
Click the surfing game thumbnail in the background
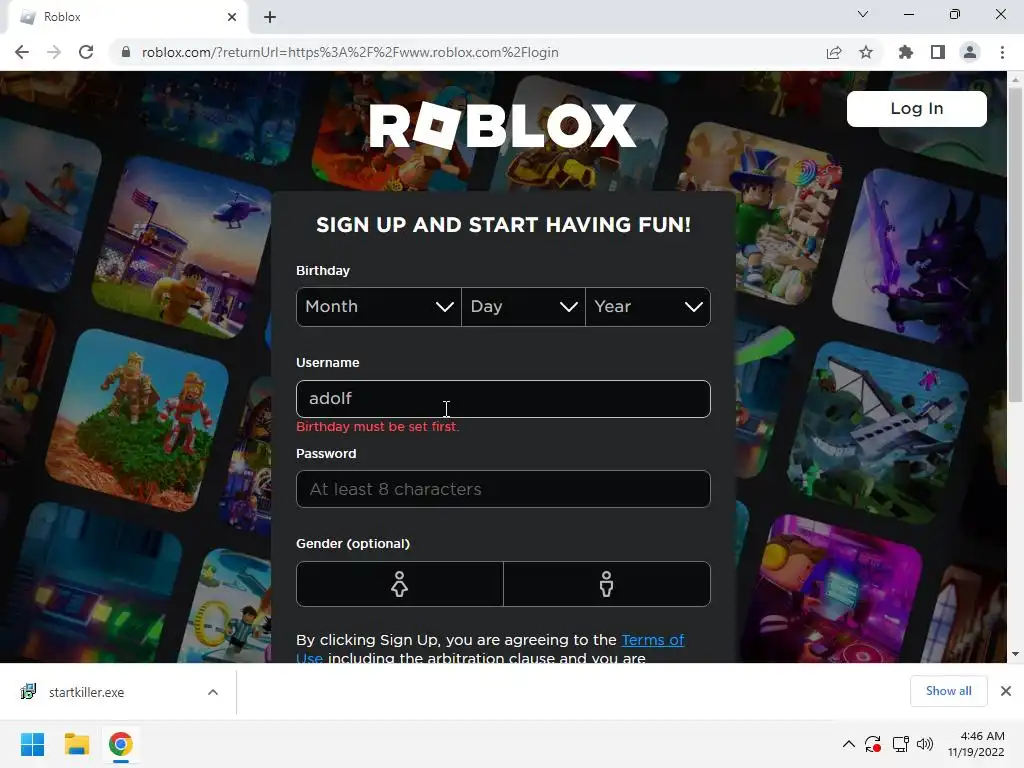(x=47, y=206)
